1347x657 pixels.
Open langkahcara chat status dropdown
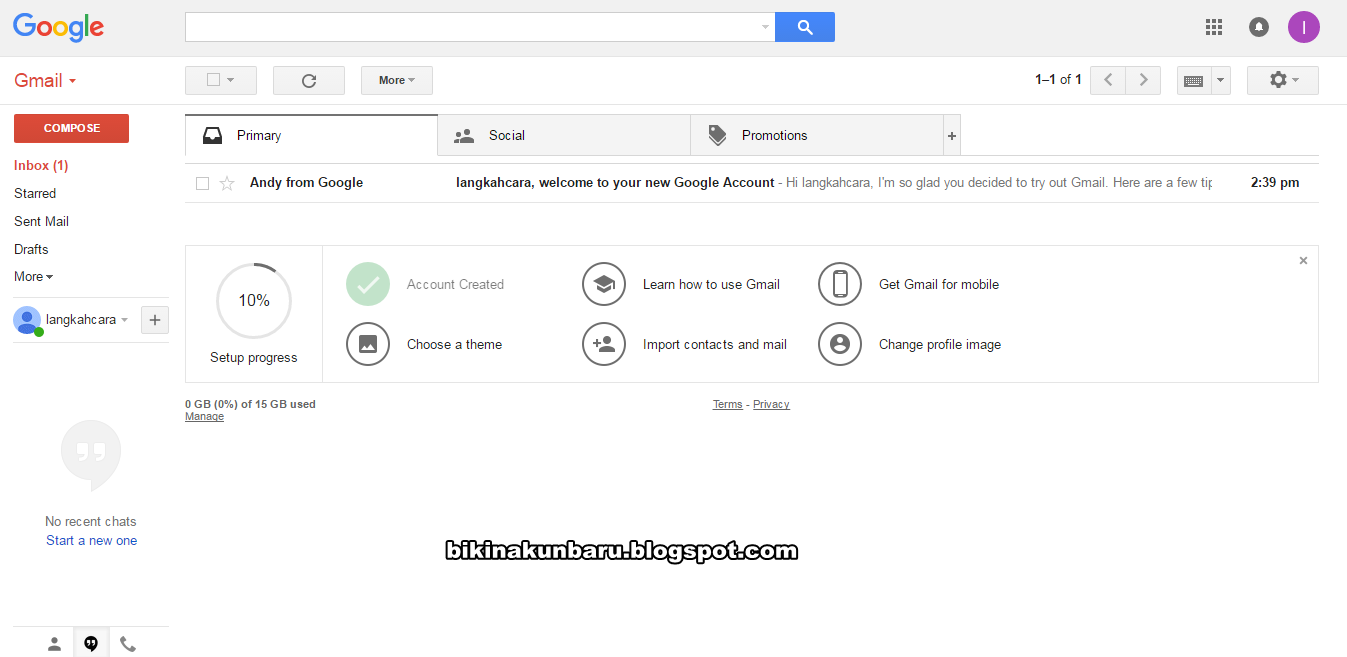pyautogui.click(x=124, y=320)
